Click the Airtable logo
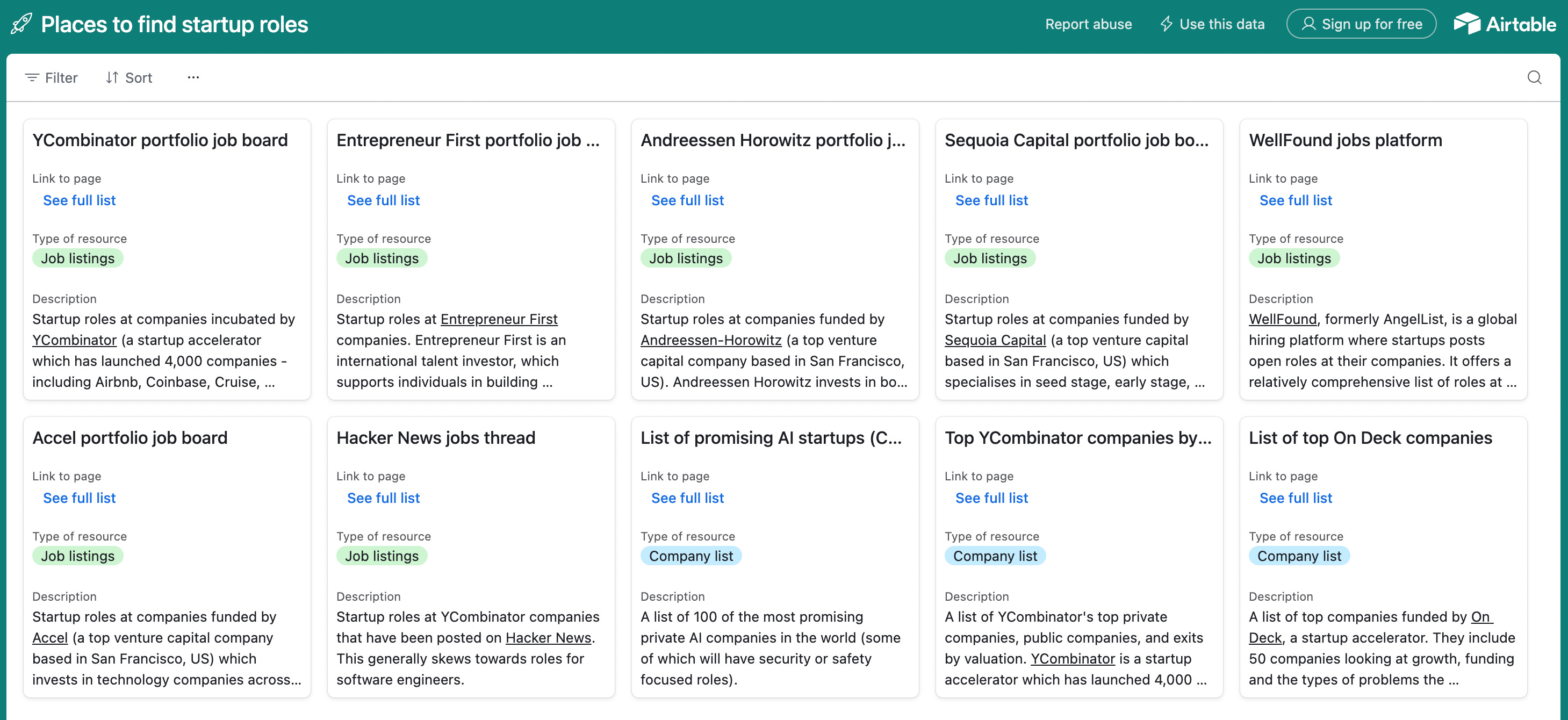The width and height of the screenshot is (1568, 720). tap(1505, 24)
